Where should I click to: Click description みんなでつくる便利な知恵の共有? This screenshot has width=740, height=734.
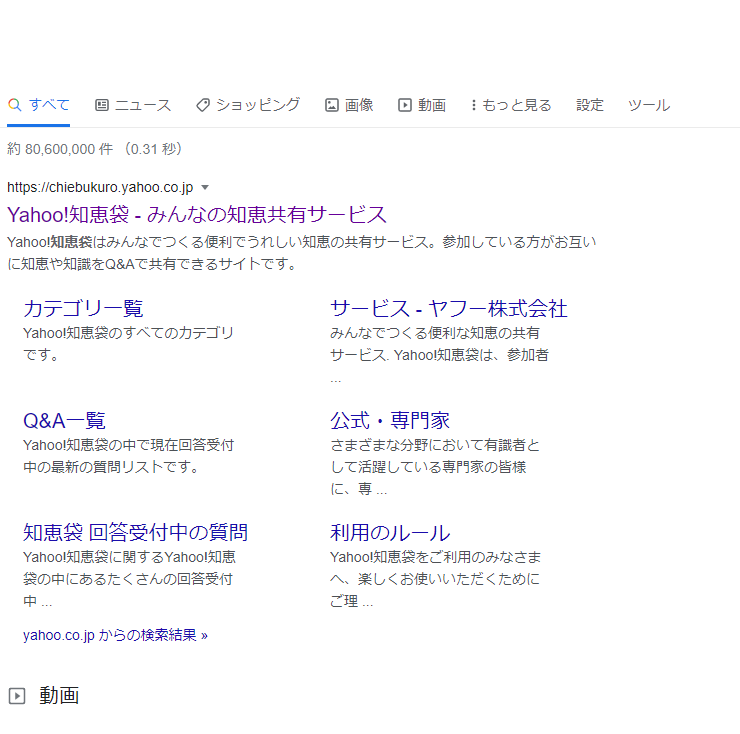coord(439,355)
